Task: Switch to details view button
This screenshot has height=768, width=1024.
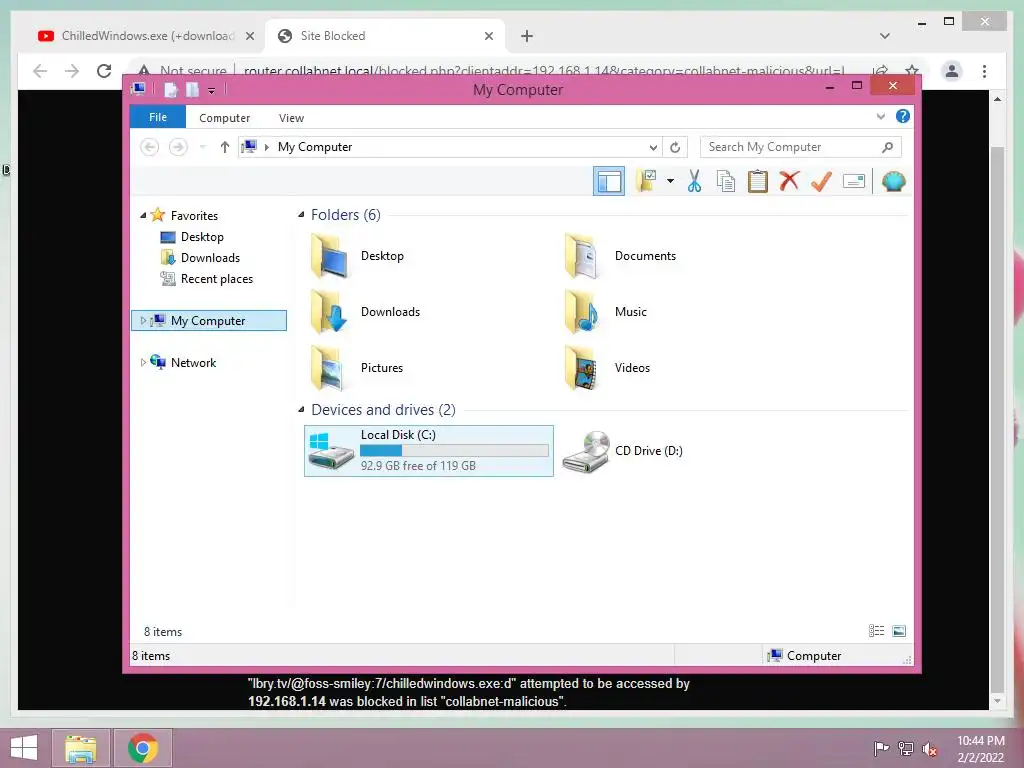Action: (876, 630)
